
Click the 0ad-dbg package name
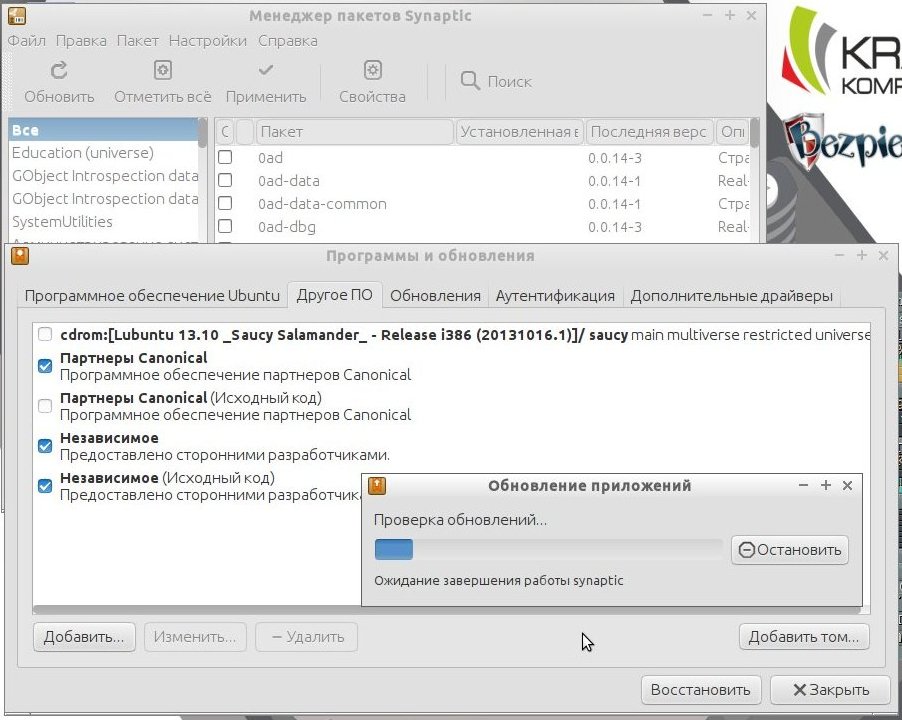(286, 227)
